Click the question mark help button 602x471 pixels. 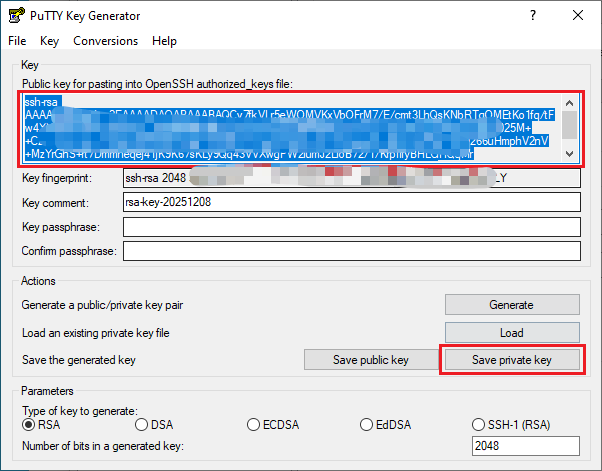(x=533, y=15)
